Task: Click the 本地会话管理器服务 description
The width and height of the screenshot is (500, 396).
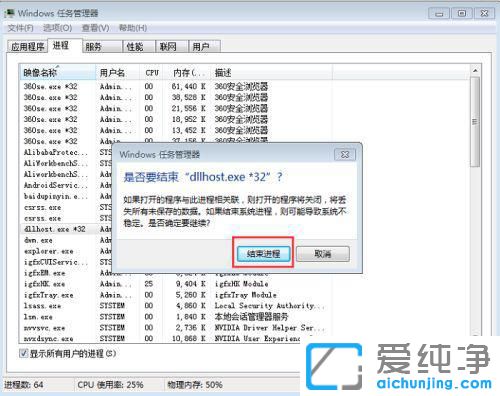Action: pos(251,317)
